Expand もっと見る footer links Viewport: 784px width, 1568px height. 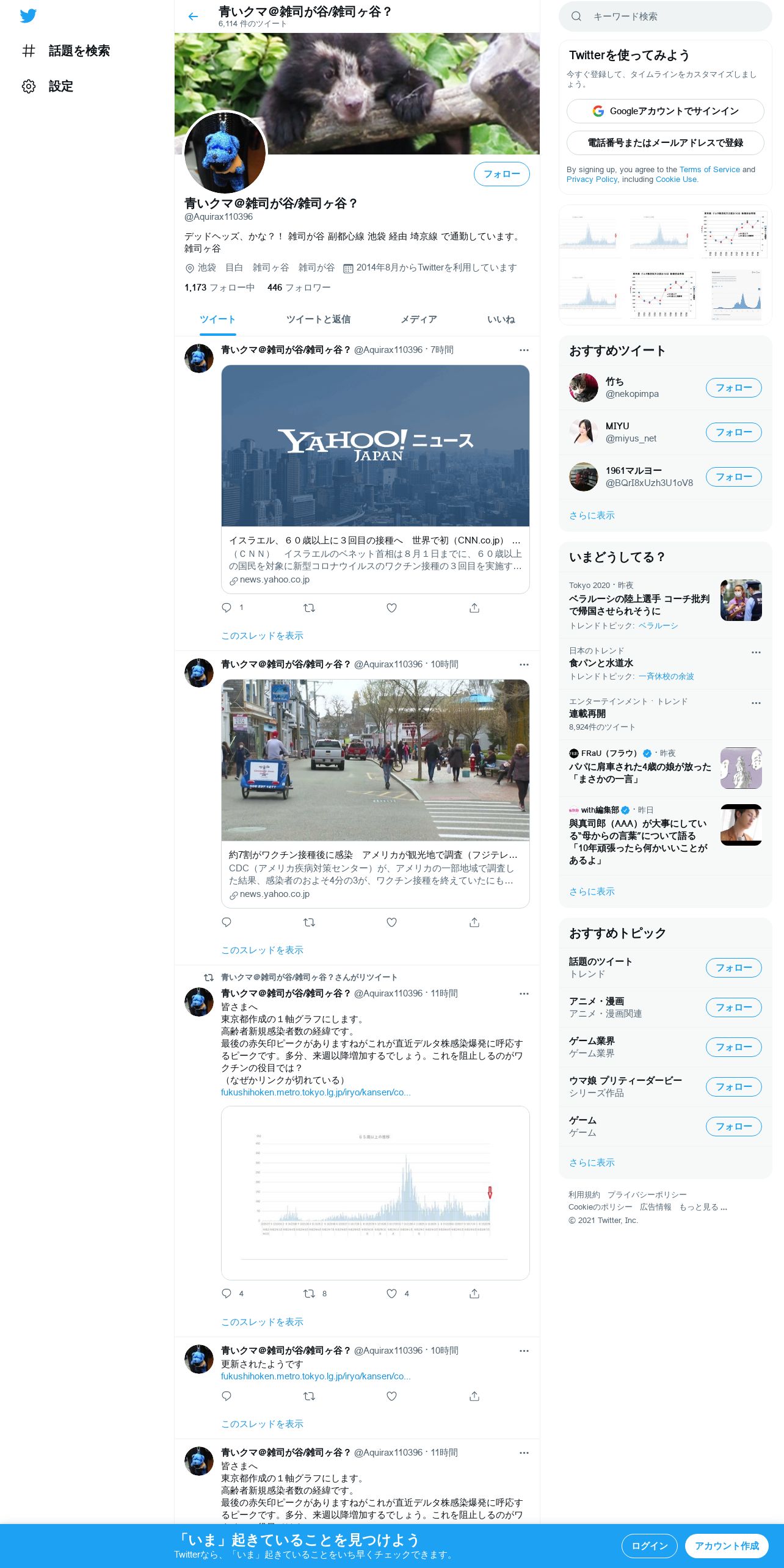(x=703, y=1207)
